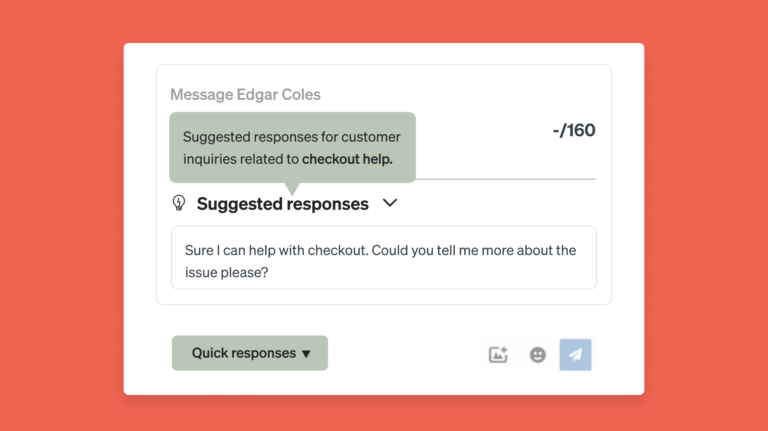Click the divider line under the message field
Image resolution: width=768 pixels, height=431 pixels.
tap(505, 179)
